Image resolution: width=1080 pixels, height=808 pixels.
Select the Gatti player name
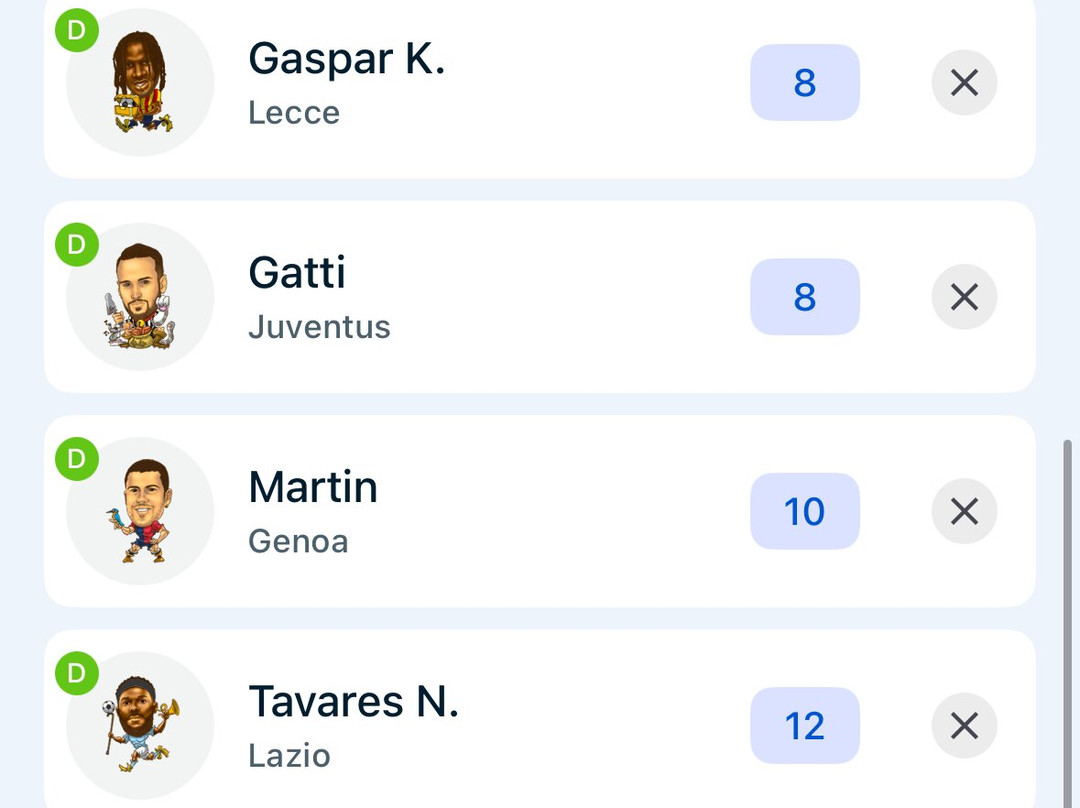(297, 273)
